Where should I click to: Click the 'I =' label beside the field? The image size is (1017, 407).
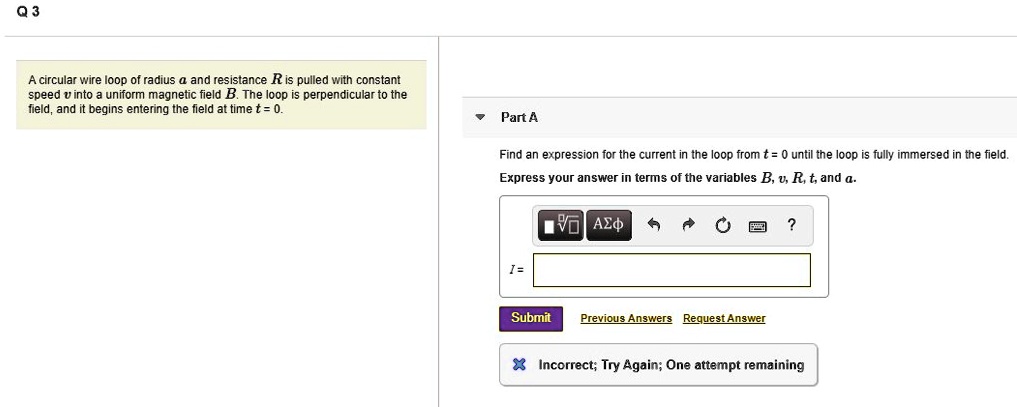point(515,271)
